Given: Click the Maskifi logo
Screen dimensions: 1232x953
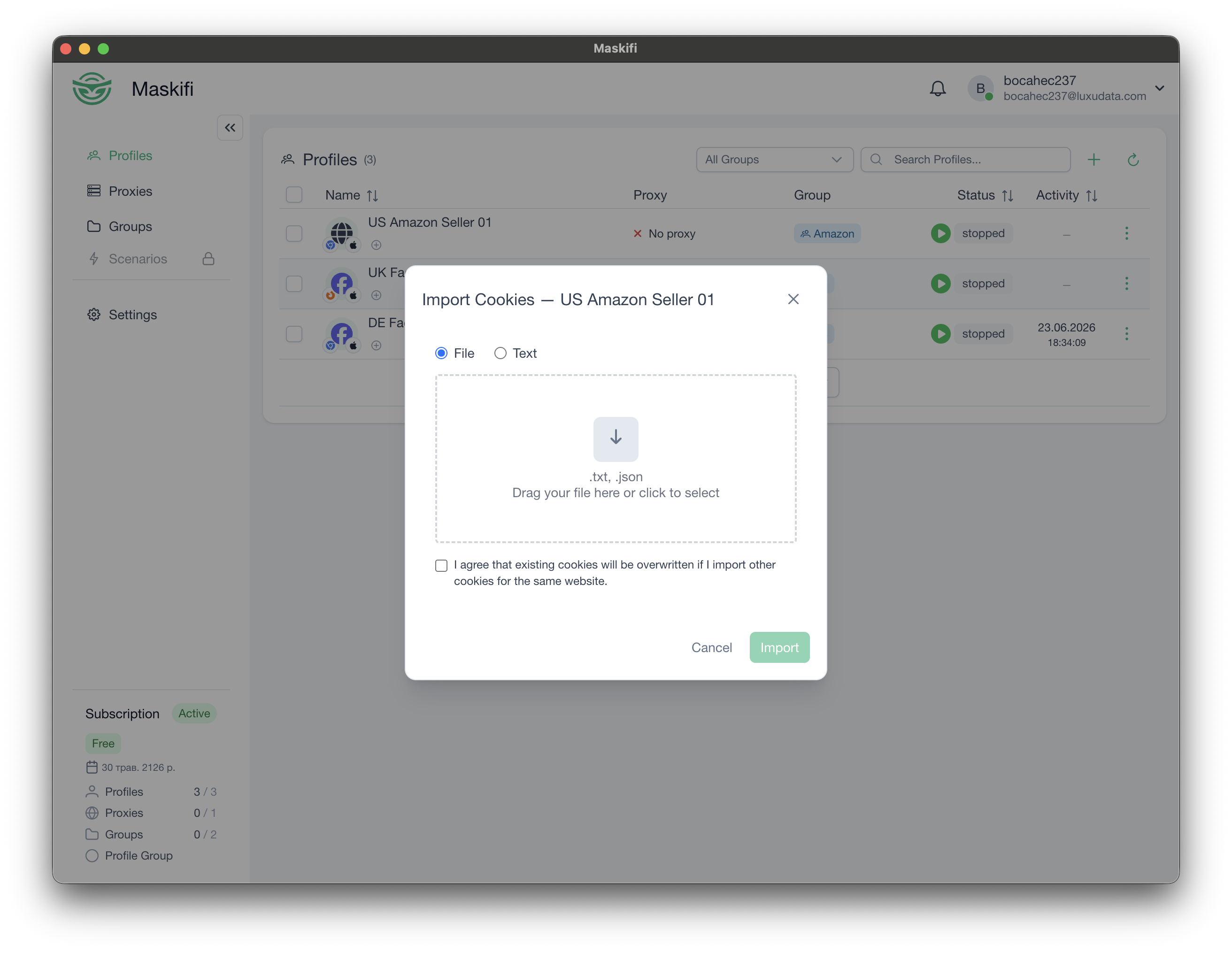Looking at the screenshot, I should pyautogui.click(x=92, y=89).
